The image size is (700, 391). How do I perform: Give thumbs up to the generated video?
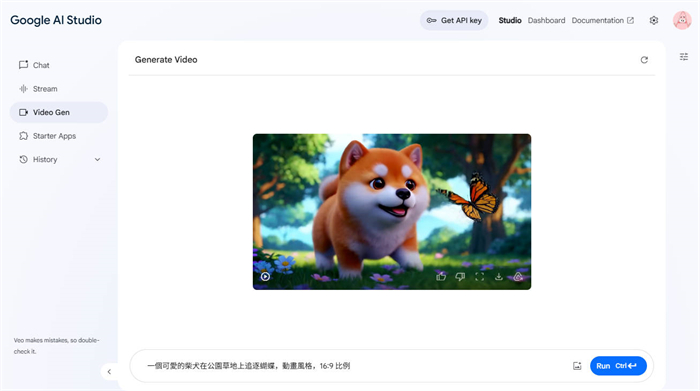pyautogui.click(x=441, y=277)
